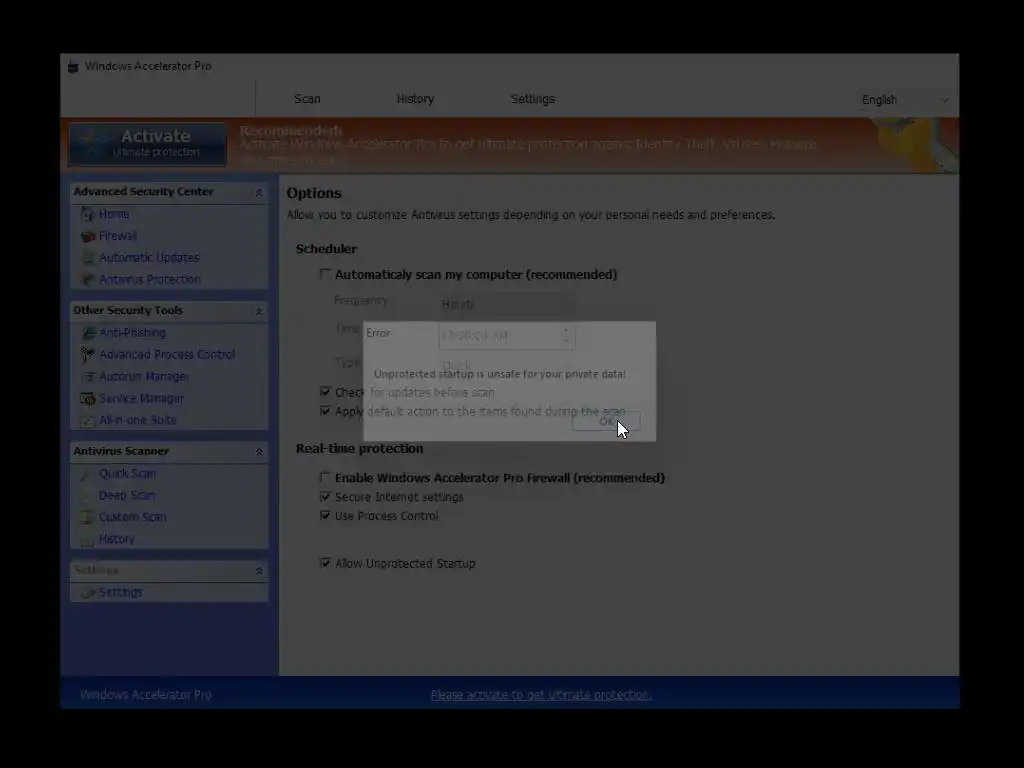Screen dimensions: 1024x768
Task: Open the Frequency dropdown
Action: 507,304
